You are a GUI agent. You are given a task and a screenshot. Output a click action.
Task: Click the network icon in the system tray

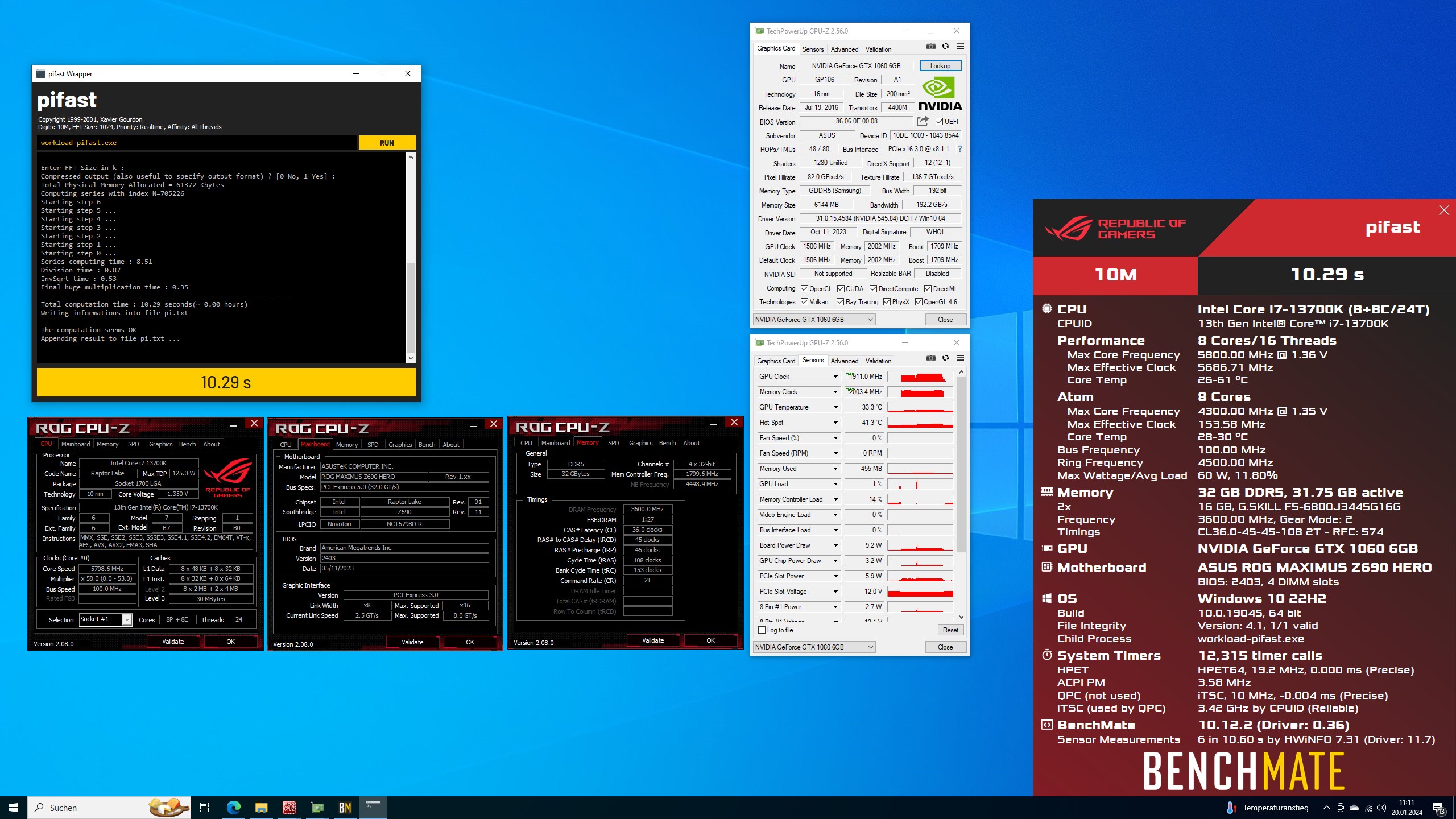pos(1368,808)
